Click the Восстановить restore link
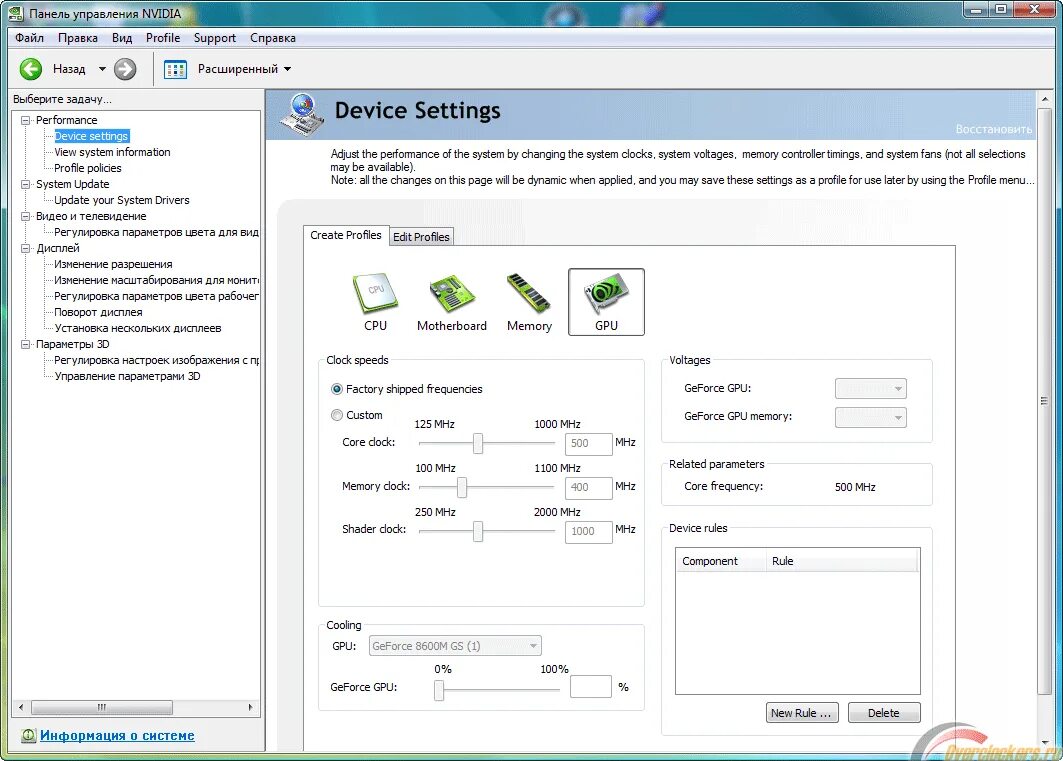This screenshot has width=1063, height=761. coord(993,129)
